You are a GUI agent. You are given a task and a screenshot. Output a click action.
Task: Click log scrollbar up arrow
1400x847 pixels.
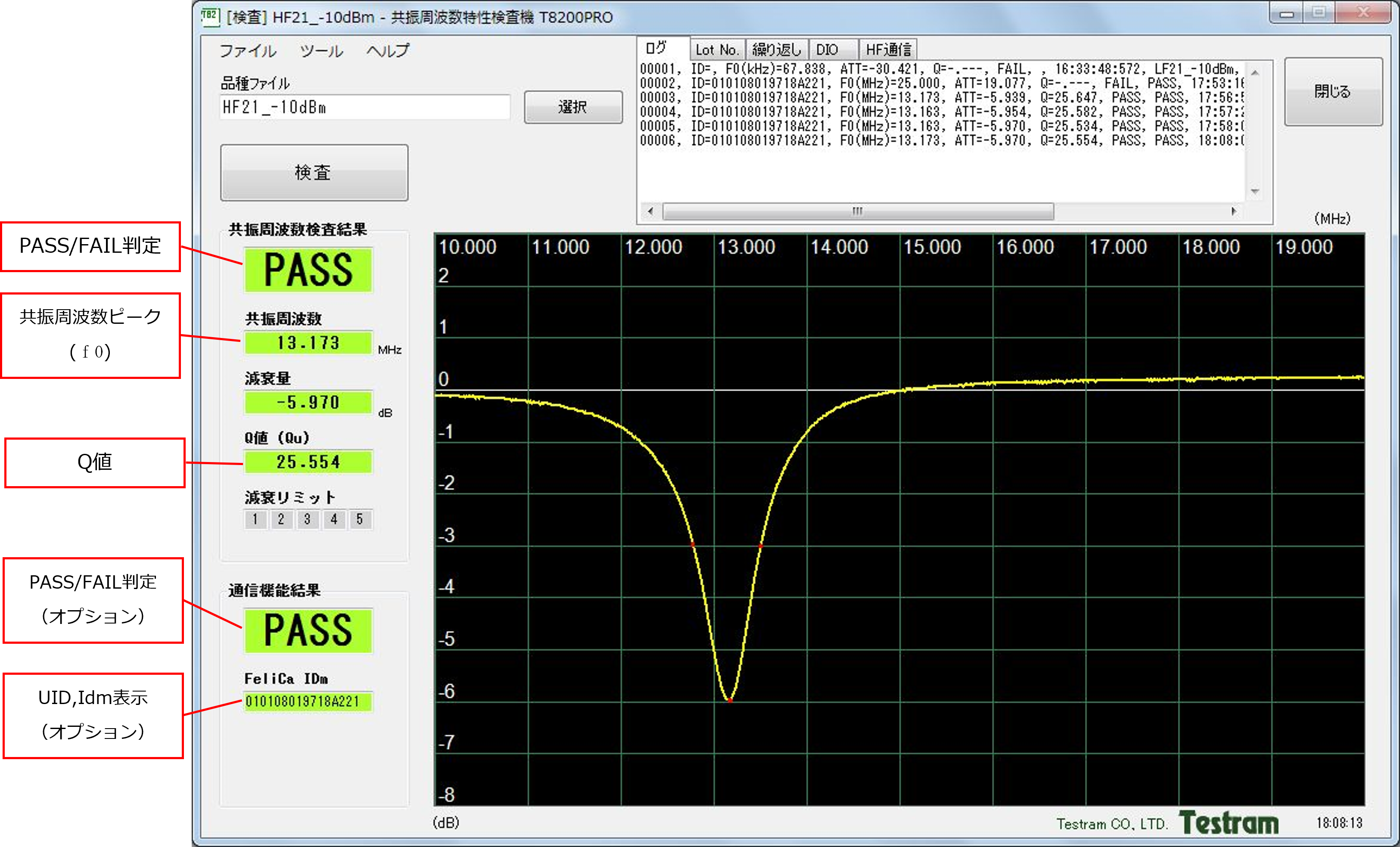pyautogui.click(x=1255, y=73)
